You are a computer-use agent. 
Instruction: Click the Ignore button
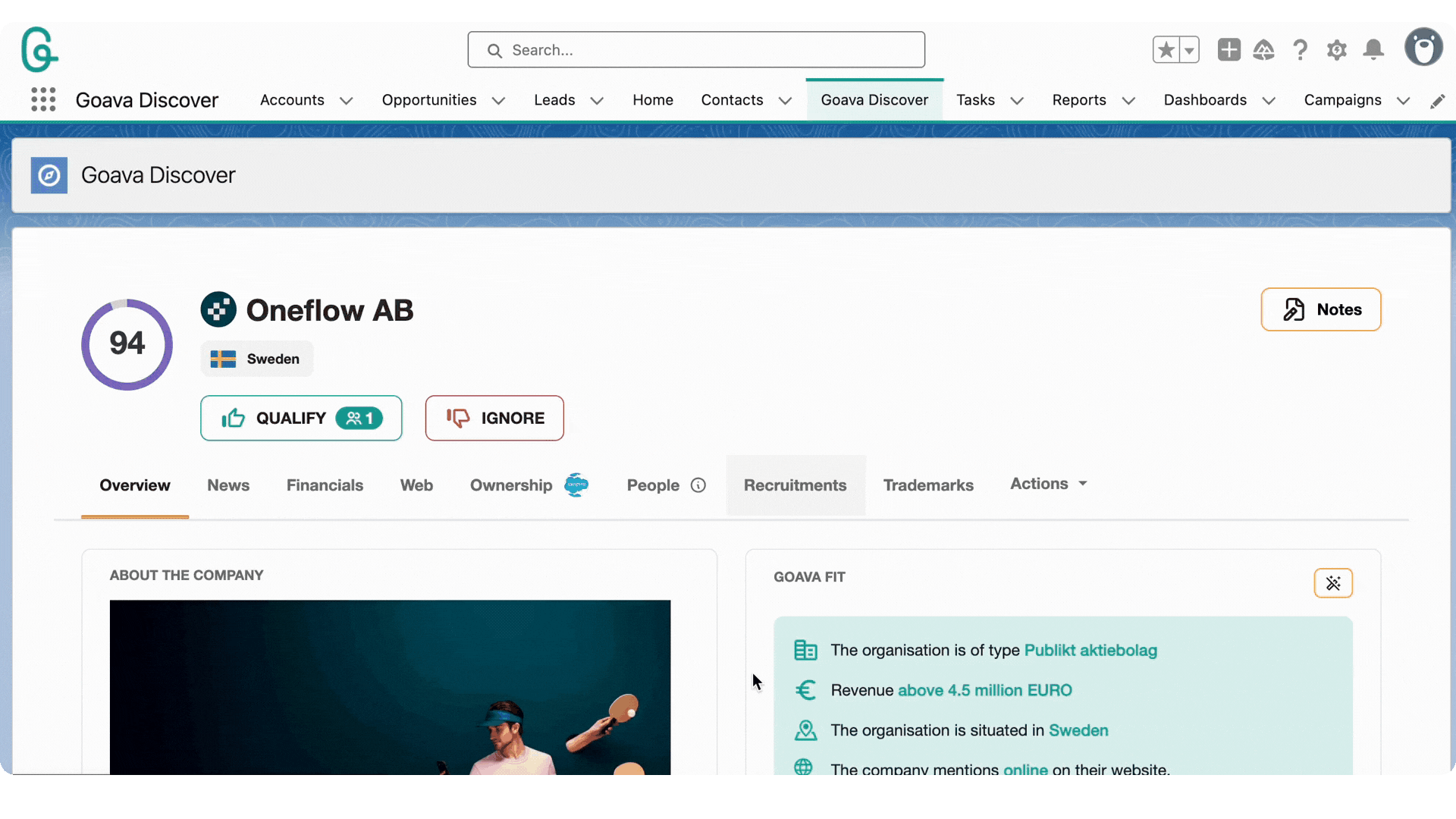494,418
